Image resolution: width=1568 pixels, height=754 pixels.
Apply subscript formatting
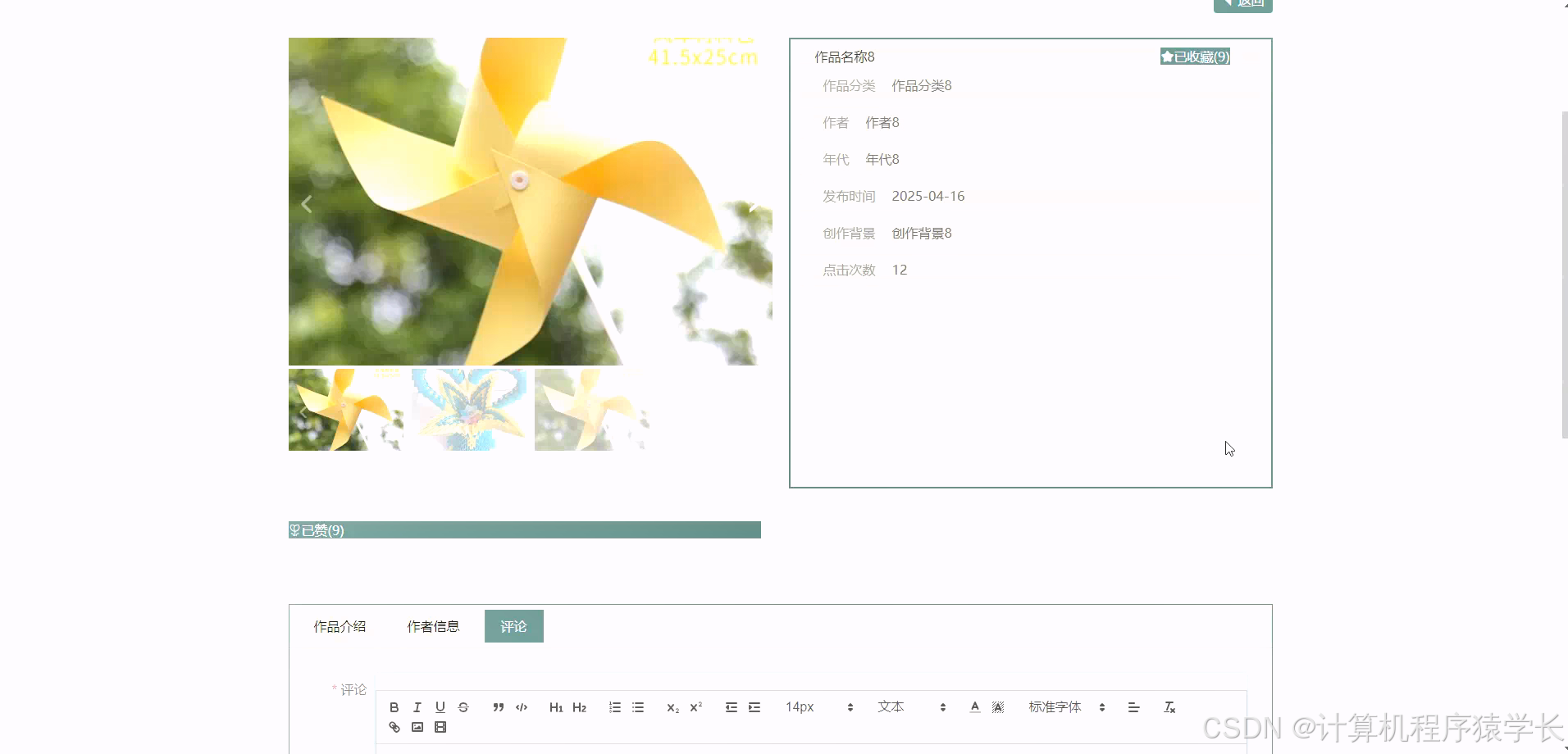coord(673,707)
